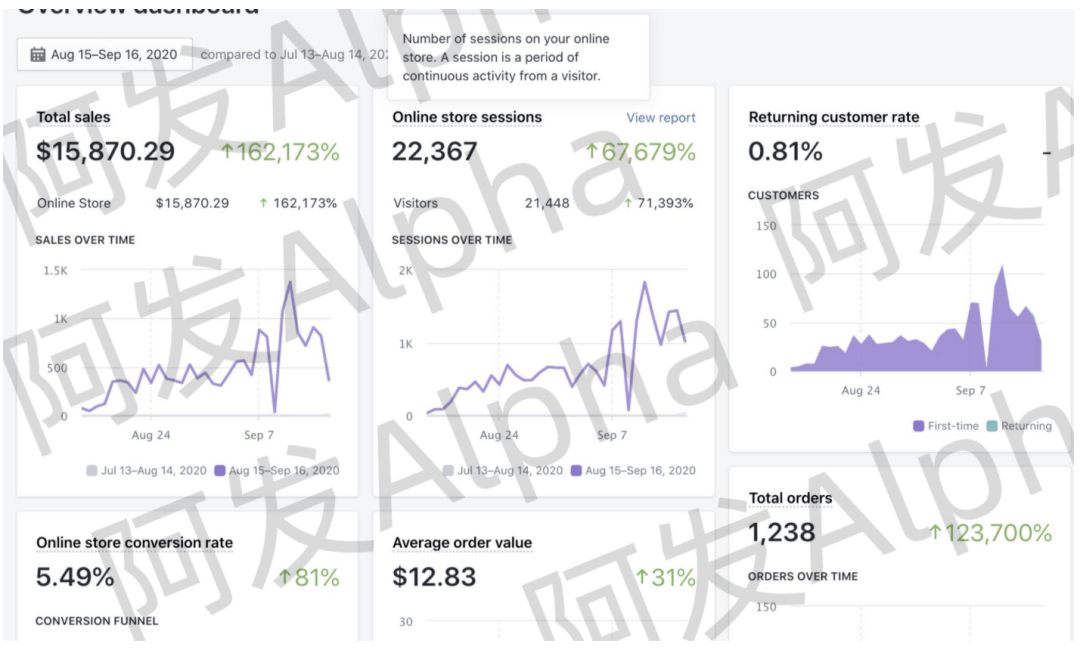Open the View report link
Image resolution: width=1080 pixels, height=653 pixels.
(661, 118)
